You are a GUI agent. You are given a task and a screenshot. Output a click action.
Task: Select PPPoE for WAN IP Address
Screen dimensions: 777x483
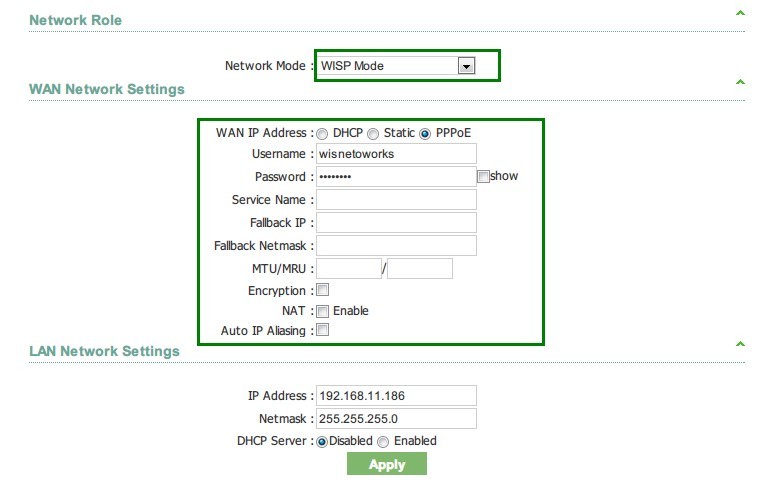point(425,133)
